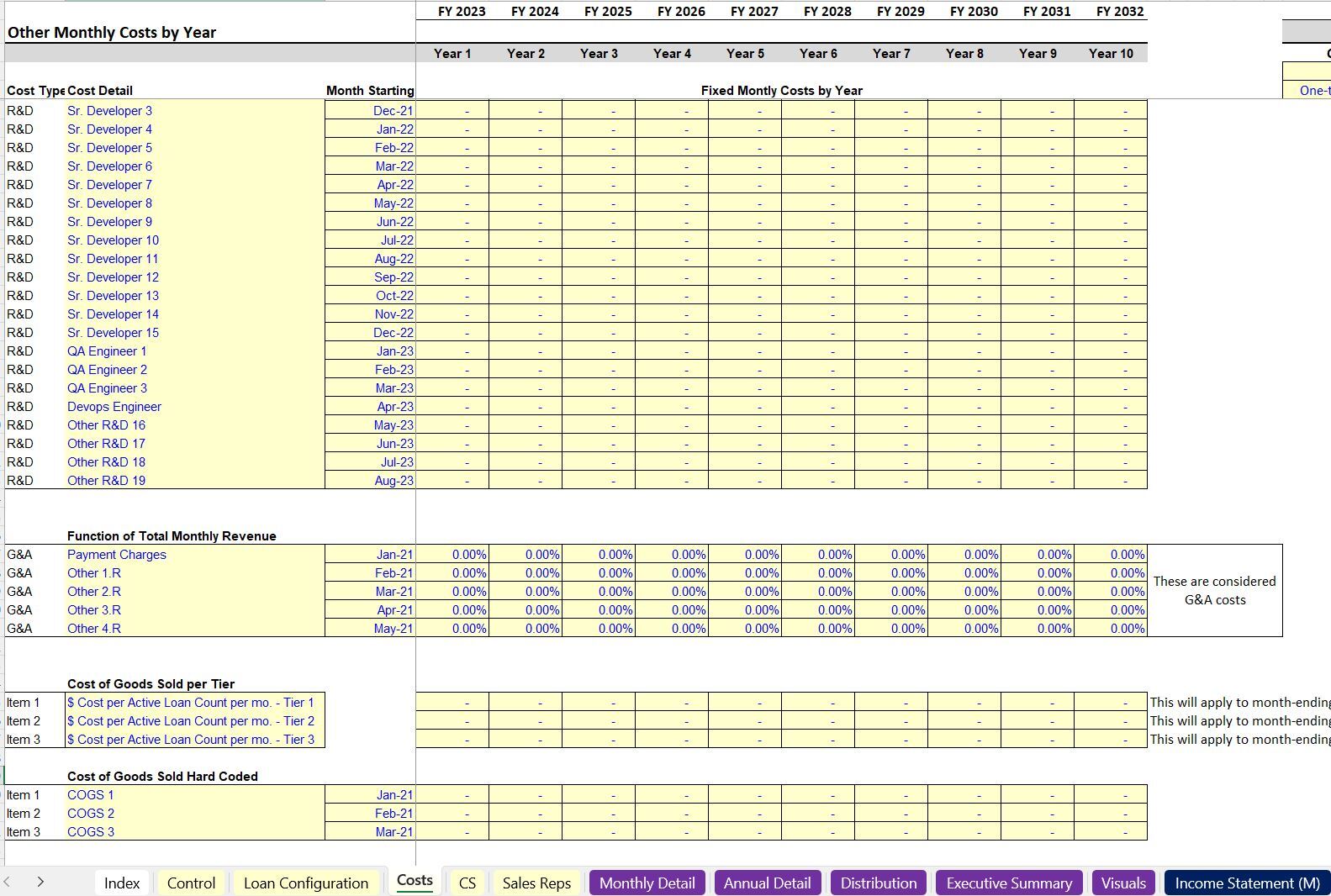This screenshot has height=896, width=1331.
Task: Click the Month Starting column header
Action: tap(370, 90)
